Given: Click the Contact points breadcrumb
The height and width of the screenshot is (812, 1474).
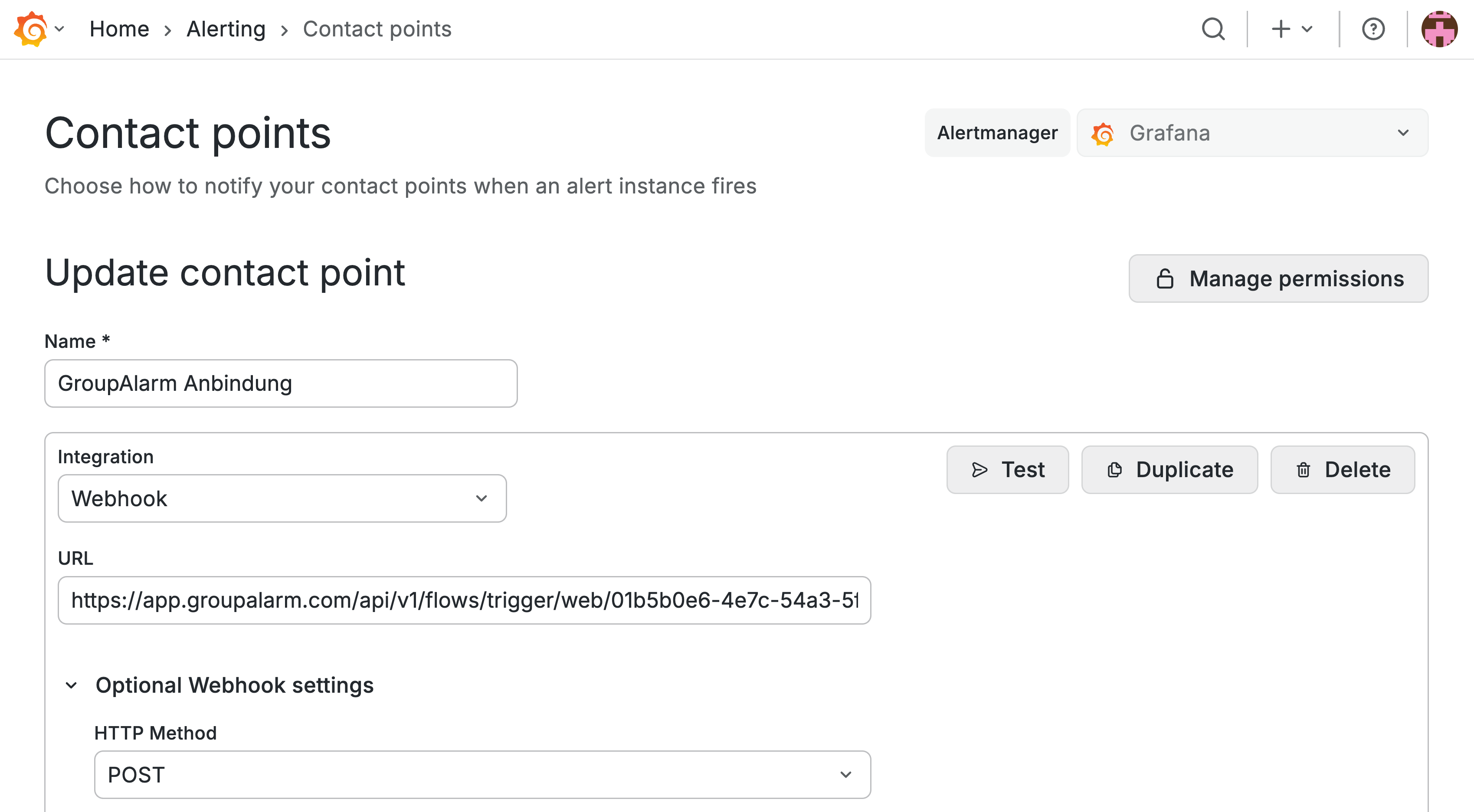Looking at the screenshot, I should point(377,29).
